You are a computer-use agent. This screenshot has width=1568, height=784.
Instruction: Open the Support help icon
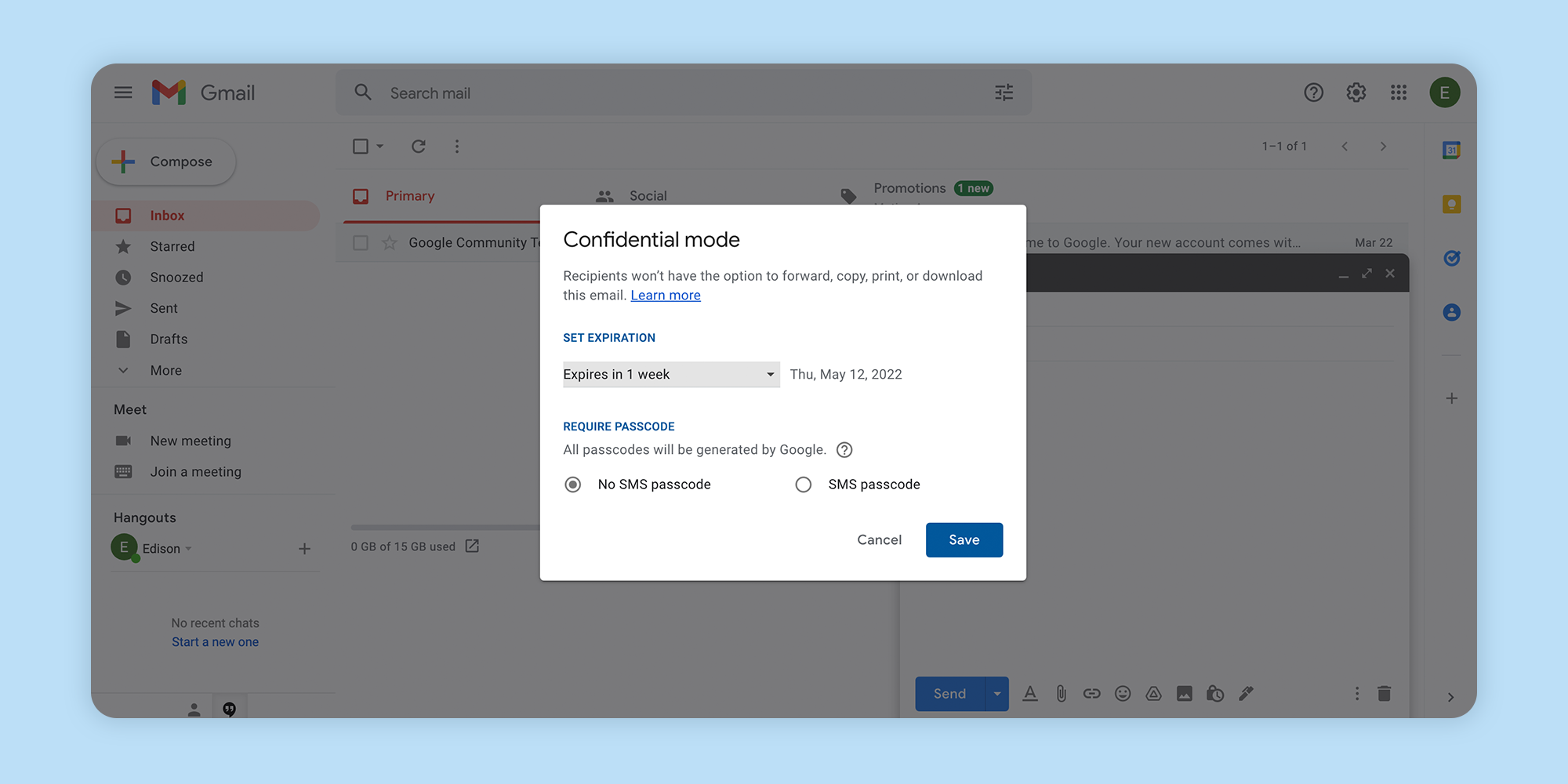1313,93
